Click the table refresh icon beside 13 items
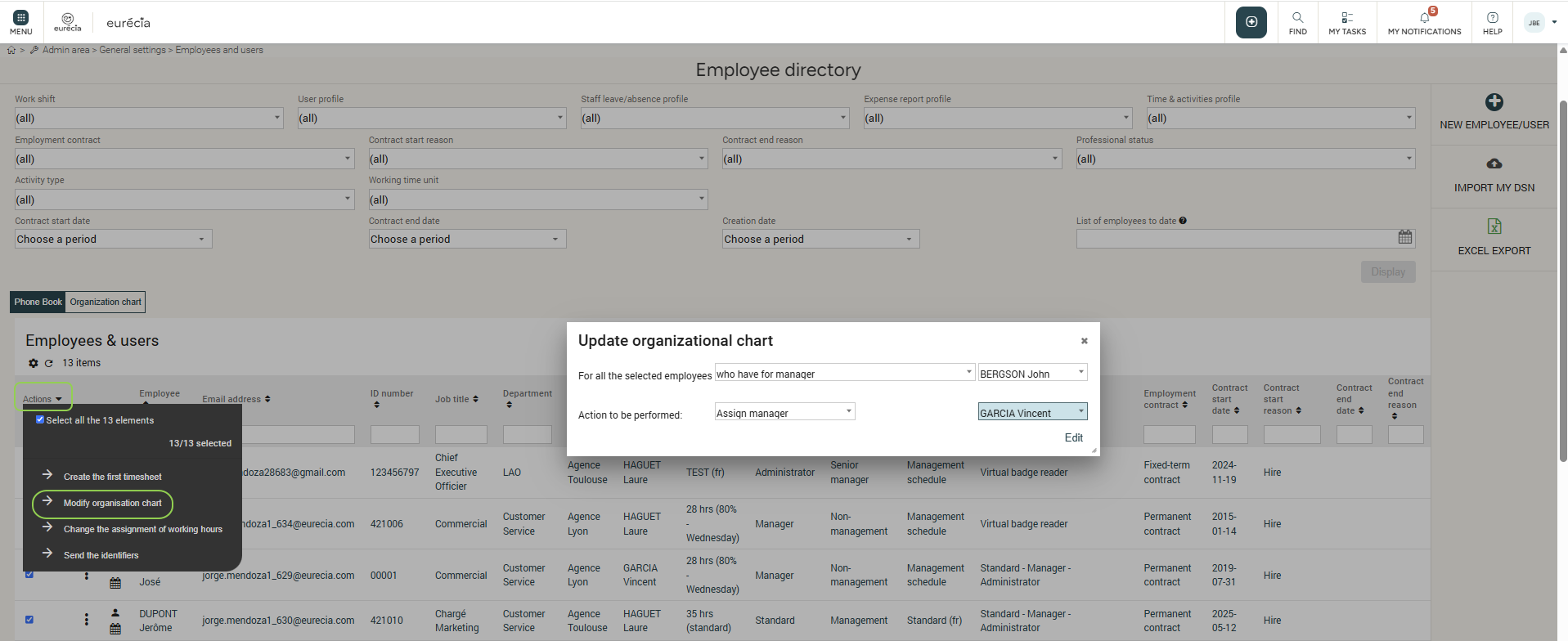This screenshot has height=641, width=1568. [x=48, y=363]
